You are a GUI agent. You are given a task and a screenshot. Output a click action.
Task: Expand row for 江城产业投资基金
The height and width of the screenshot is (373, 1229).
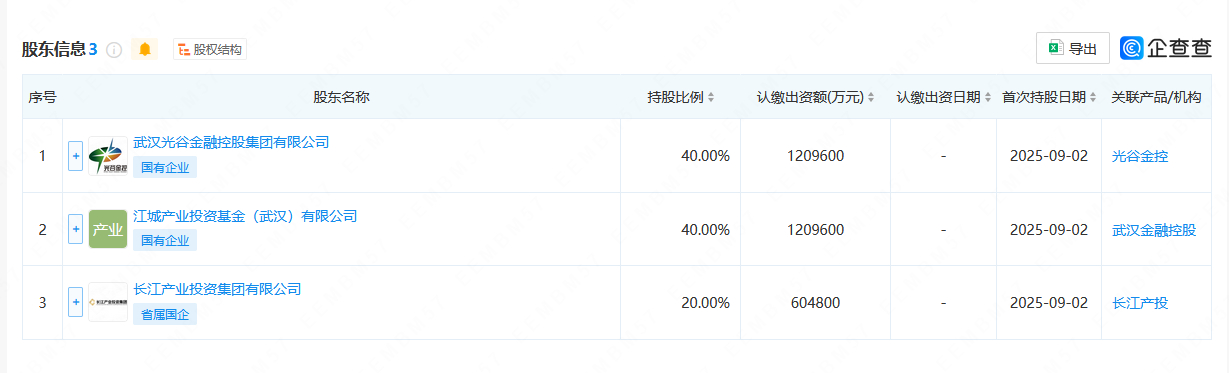coord(75,229)
